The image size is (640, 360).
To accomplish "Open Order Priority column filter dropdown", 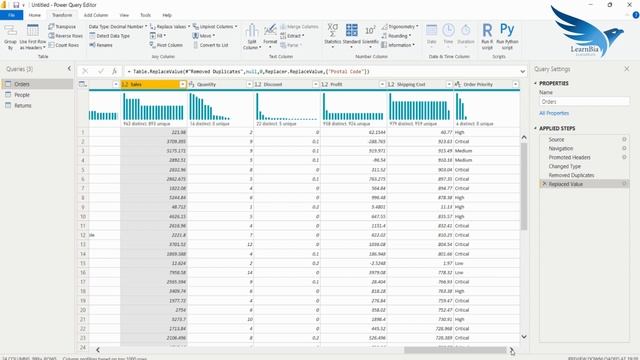I will click(x=516, y=84).
